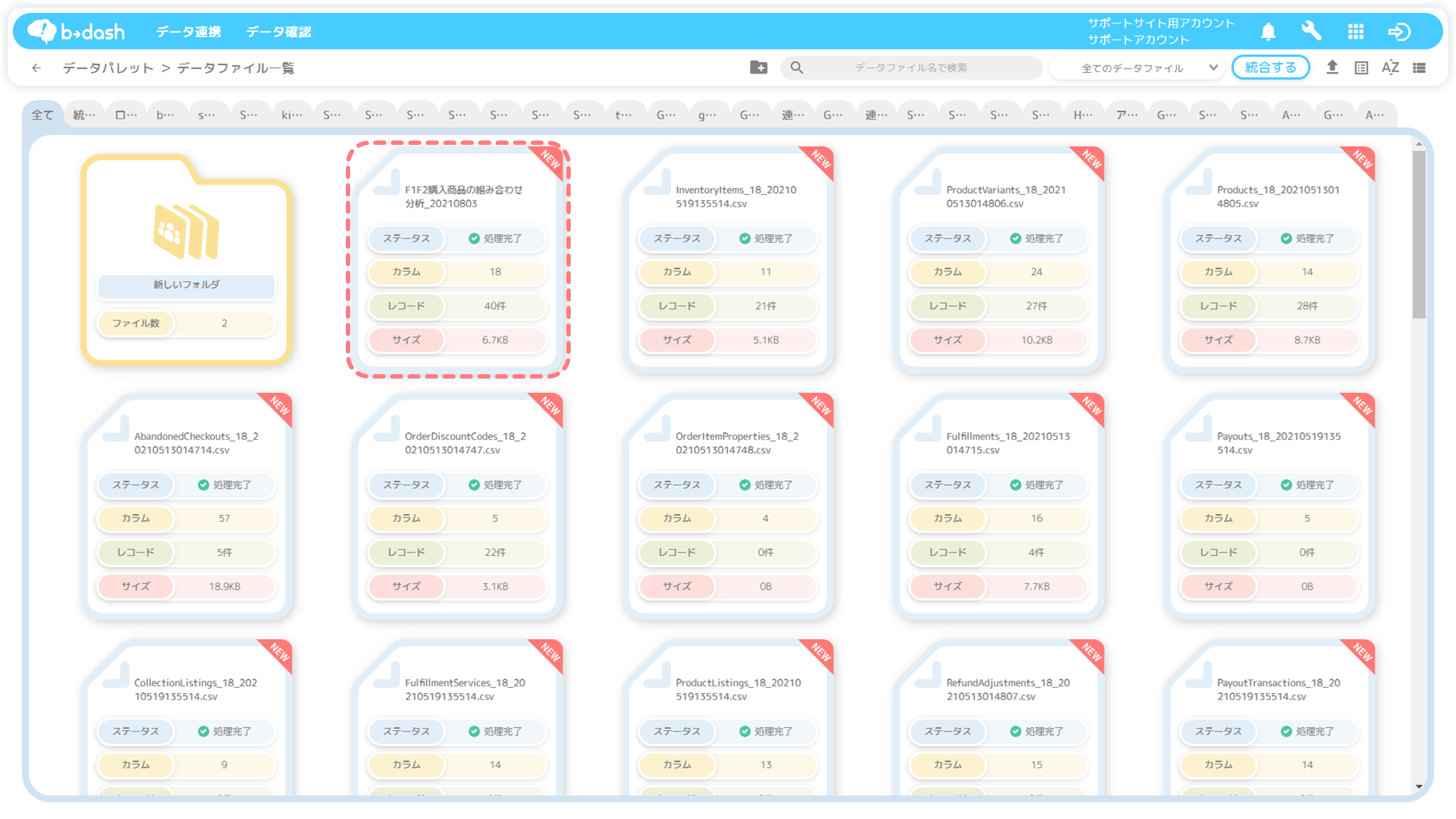Image resolution: width=1456 pixels, height=819 pixels.
Task: Open the 新しいフォルダ folder icon
Action: pos(186,232)
